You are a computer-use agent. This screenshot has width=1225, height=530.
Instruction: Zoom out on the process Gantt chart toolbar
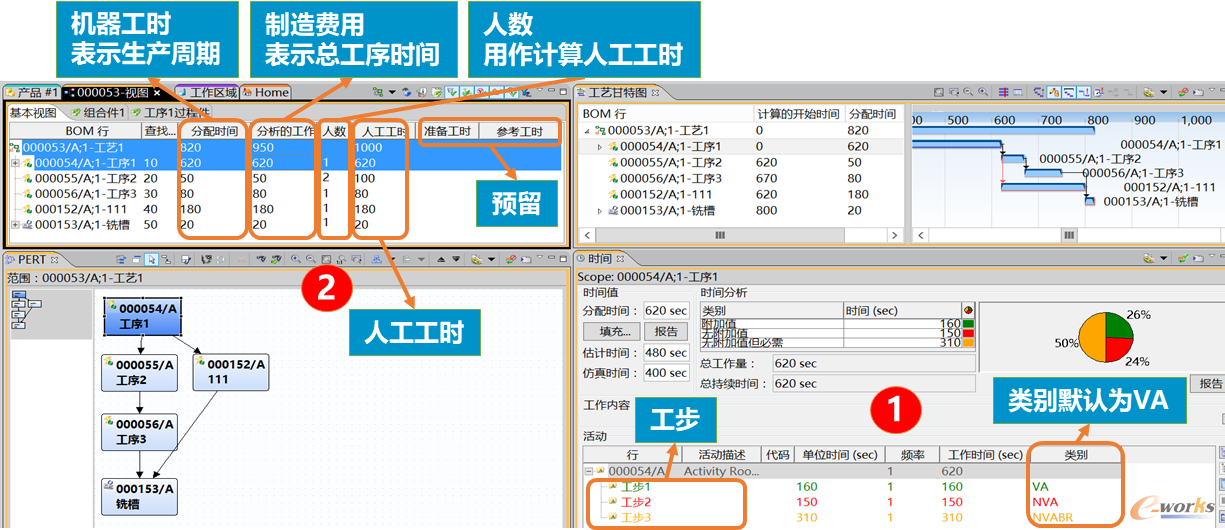968,92
